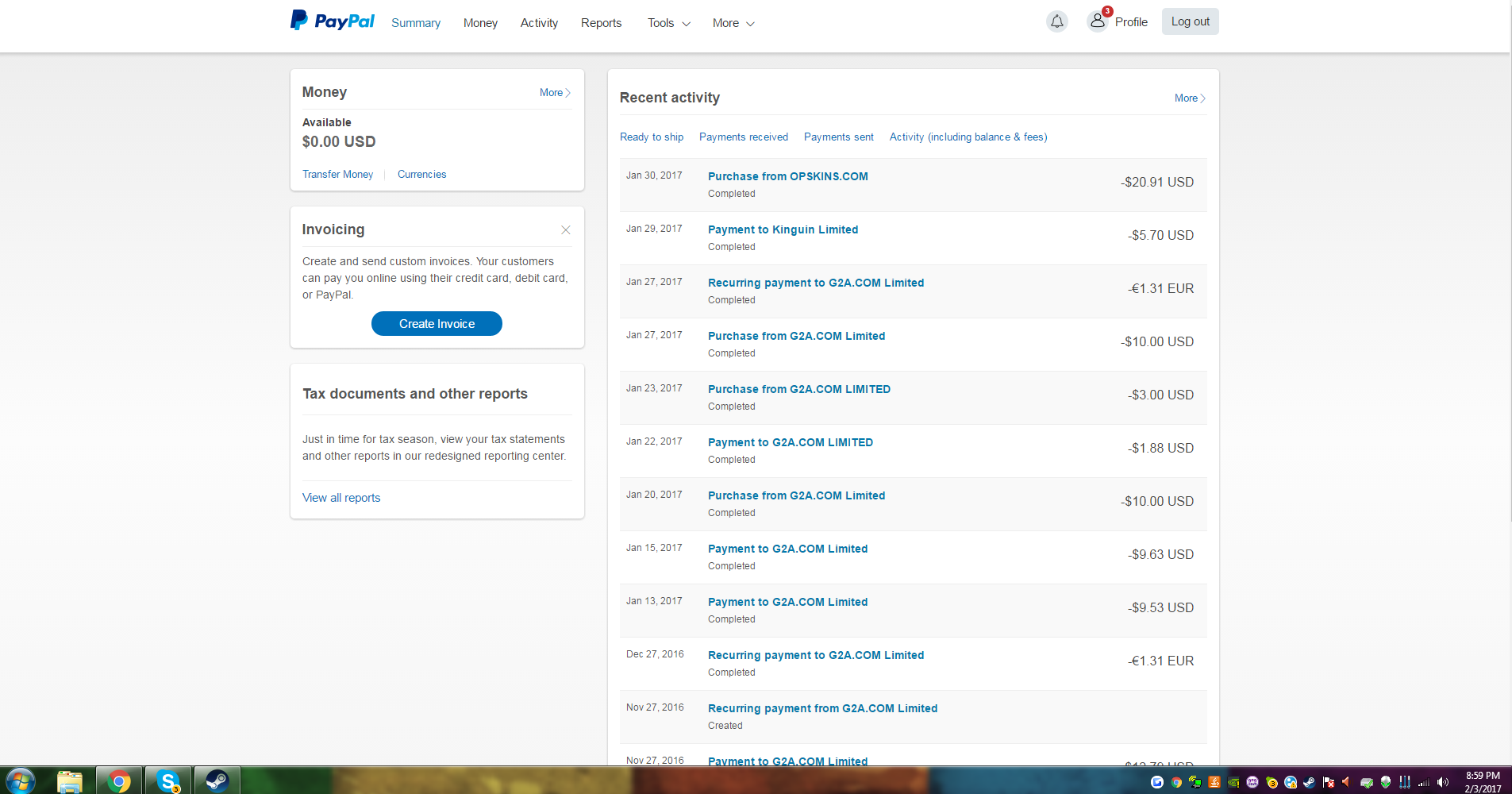Show Activity (including balance & fees)
Viewport: 1512px width, 794px height.
click(968, 137)
